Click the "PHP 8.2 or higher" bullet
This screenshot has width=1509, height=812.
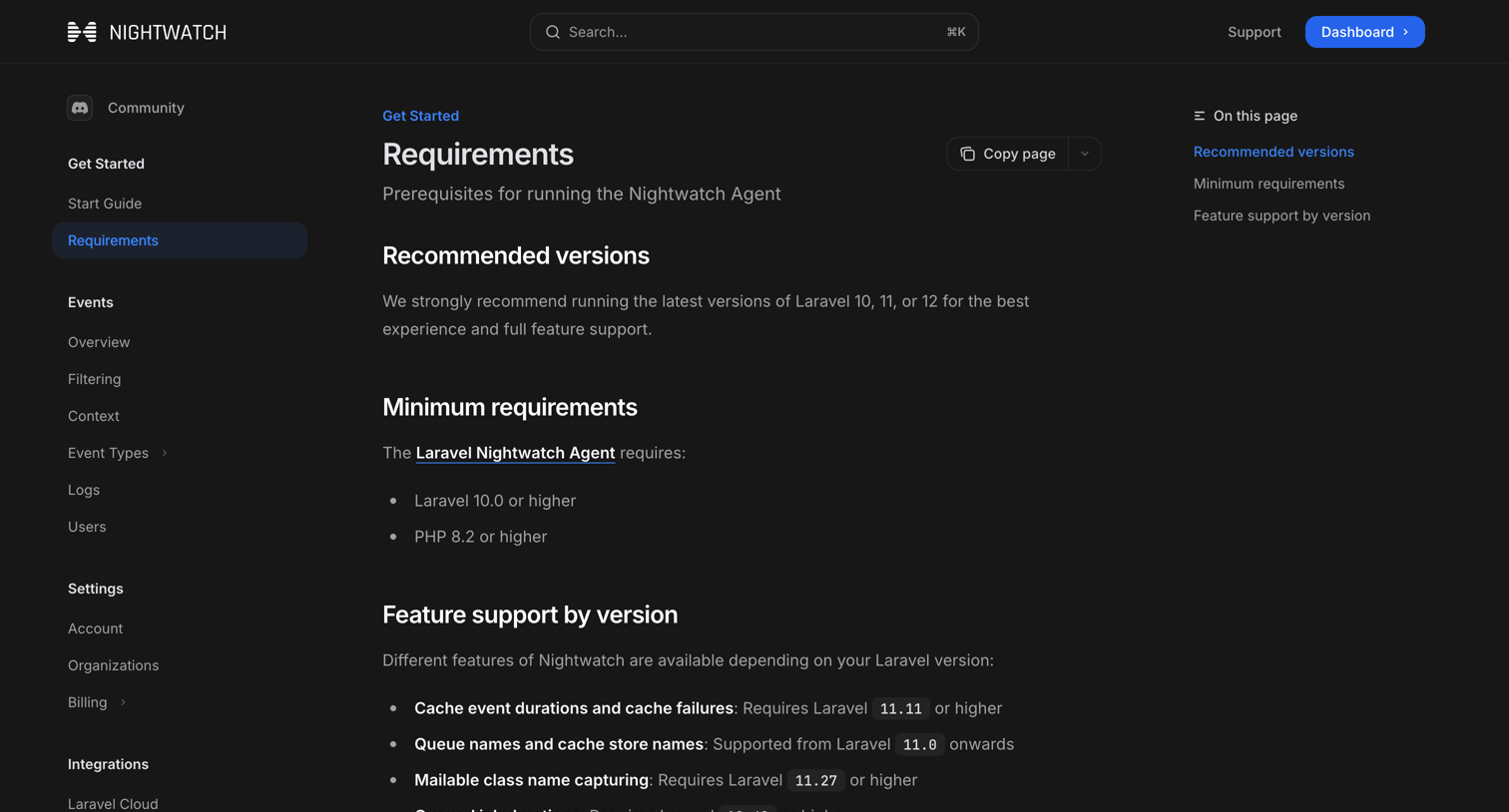(480, 537)
